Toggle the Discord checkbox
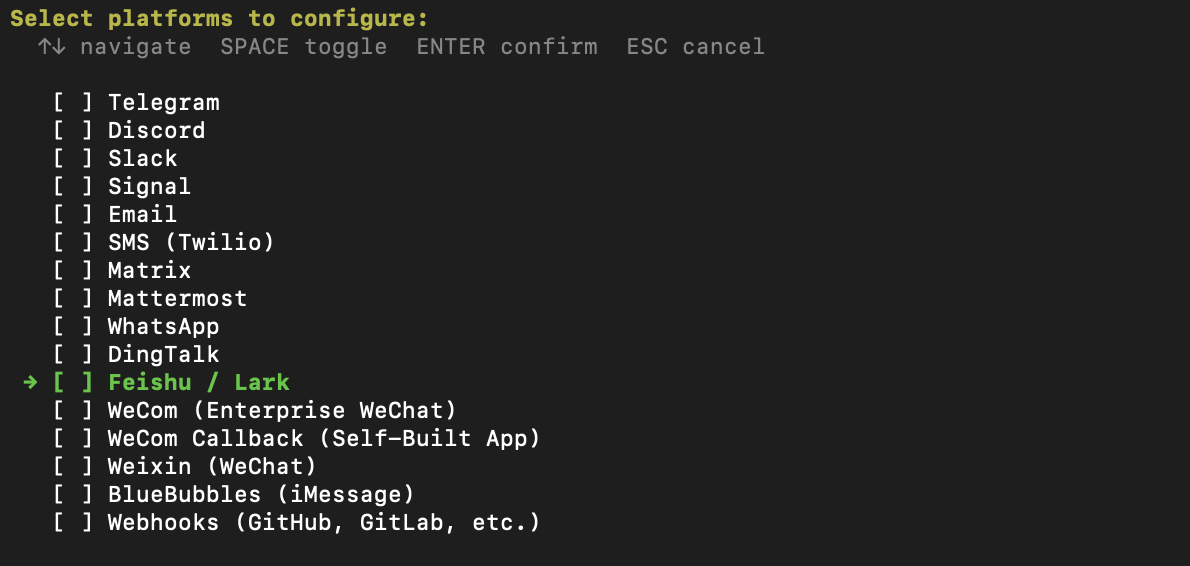Viewport: 1190px width, 566px height. 73,131
